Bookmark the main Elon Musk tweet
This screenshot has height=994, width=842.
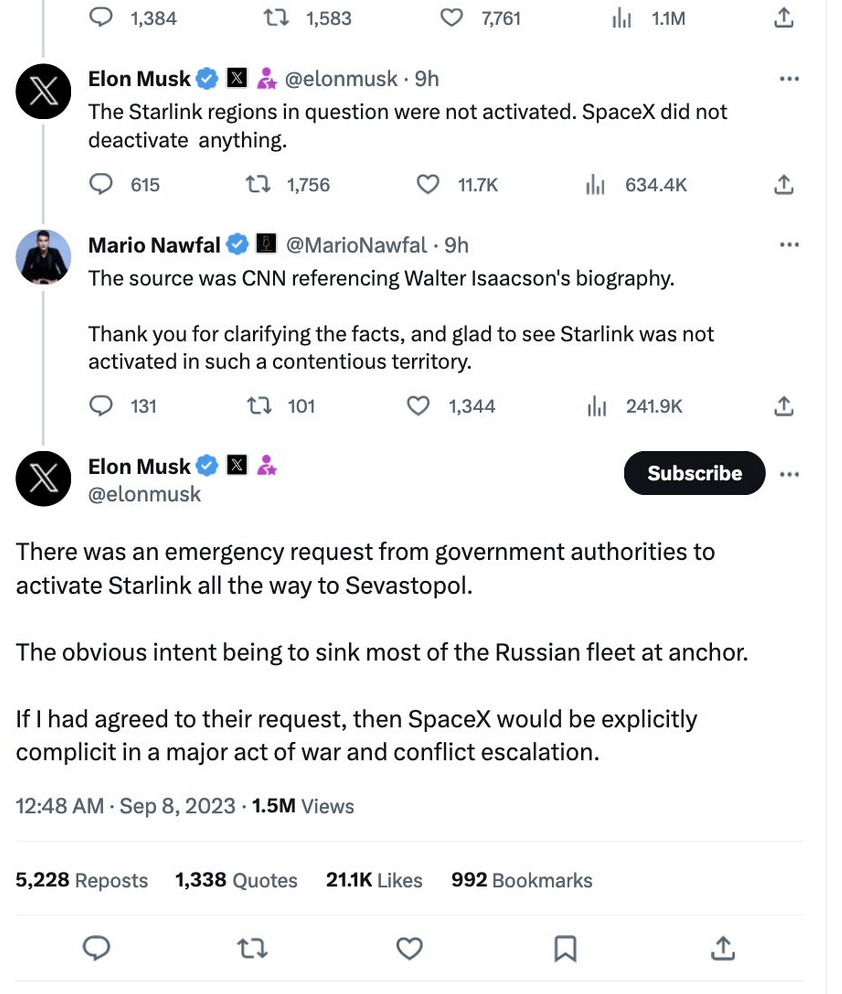565,947
